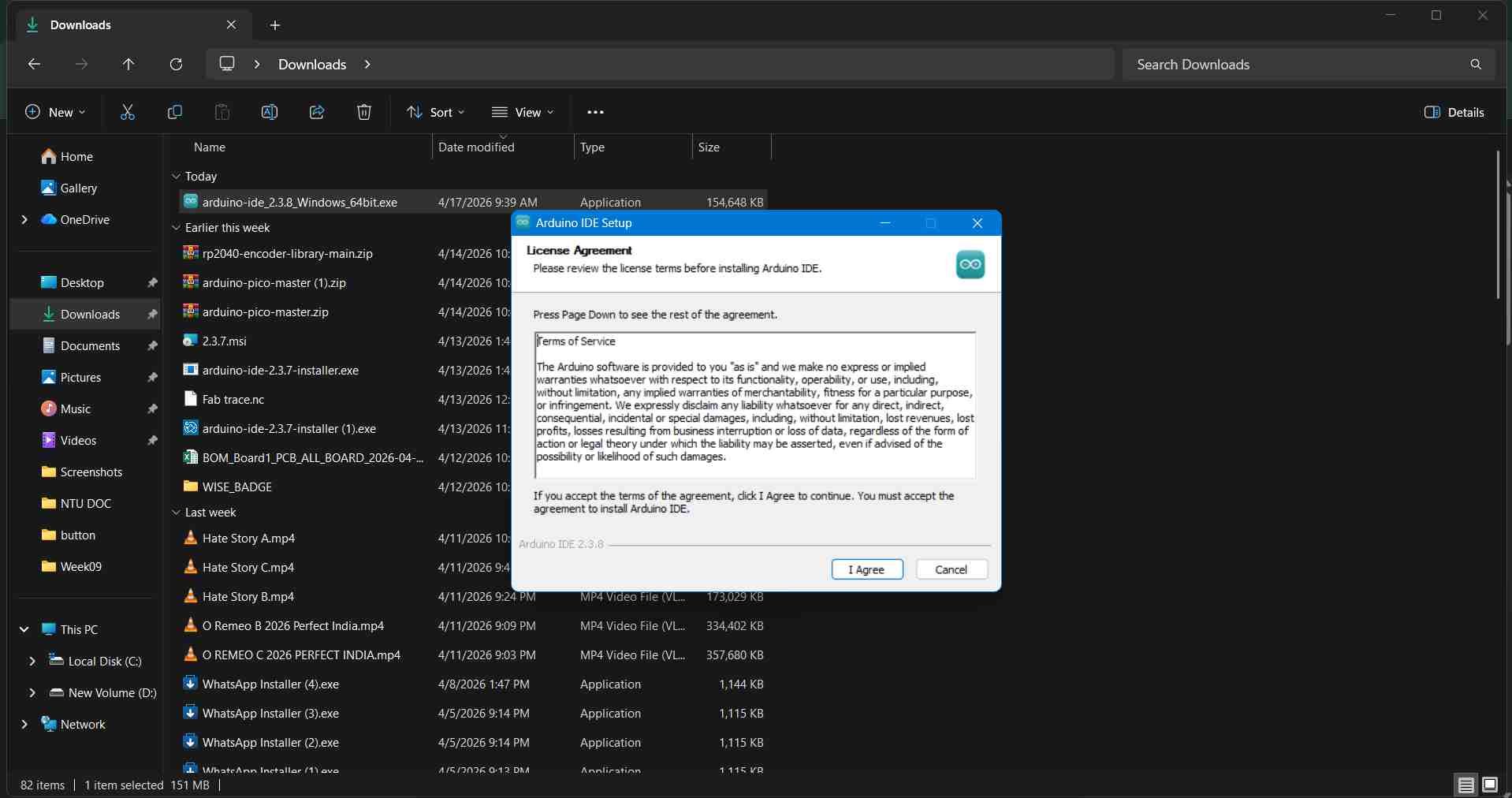The width and height of the screenshot is (1512, 798).
Task: Minimize the Arduino IDE Setup dialog
Action: (x=885, y=223)
